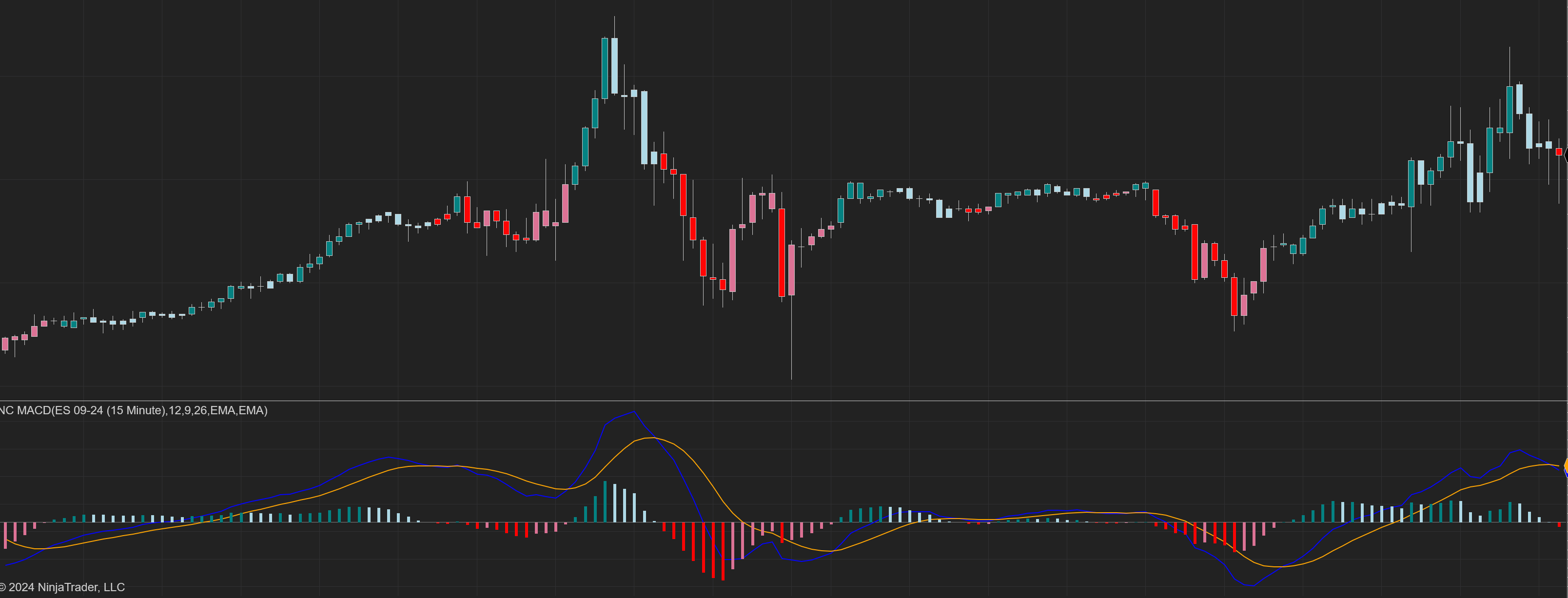
Task: Click the long light blue candle after peak
Action: coord(644,127)
